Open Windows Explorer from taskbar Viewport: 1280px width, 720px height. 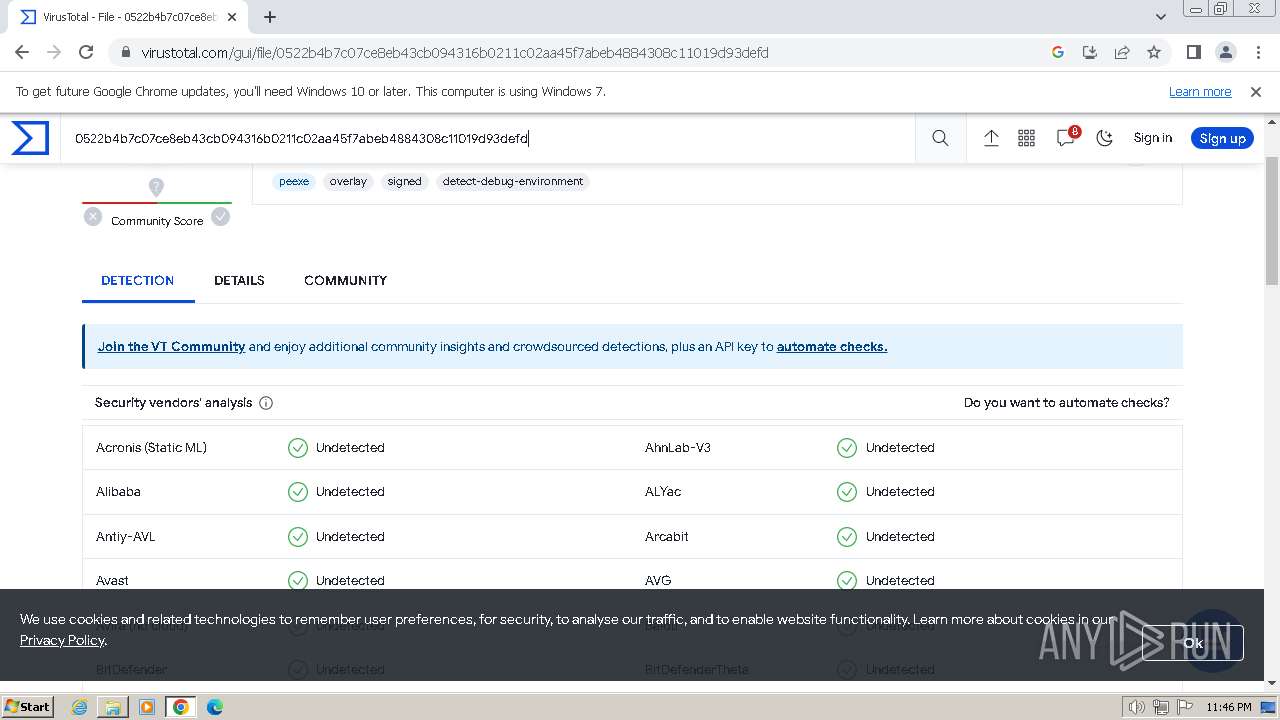click(113, 707)
